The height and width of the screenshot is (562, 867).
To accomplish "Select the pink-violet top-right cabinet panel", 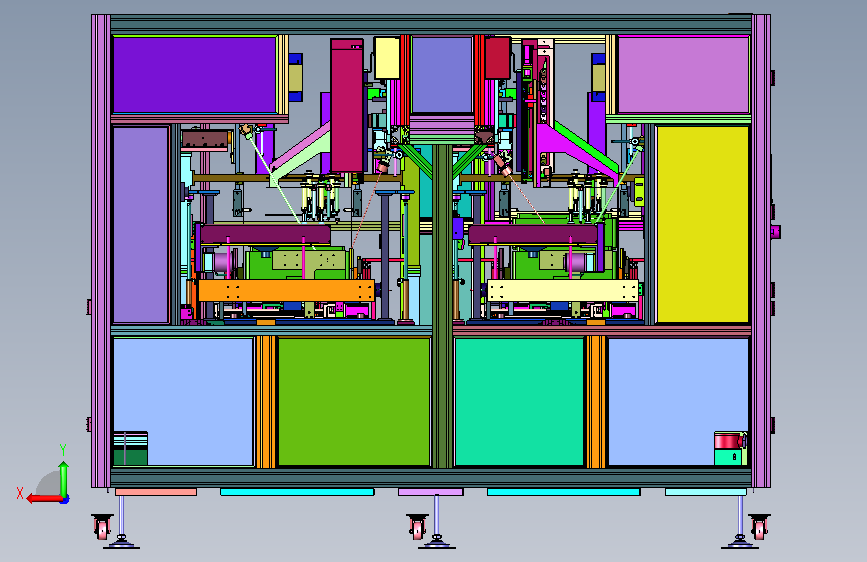I will (x=683, y=75).
